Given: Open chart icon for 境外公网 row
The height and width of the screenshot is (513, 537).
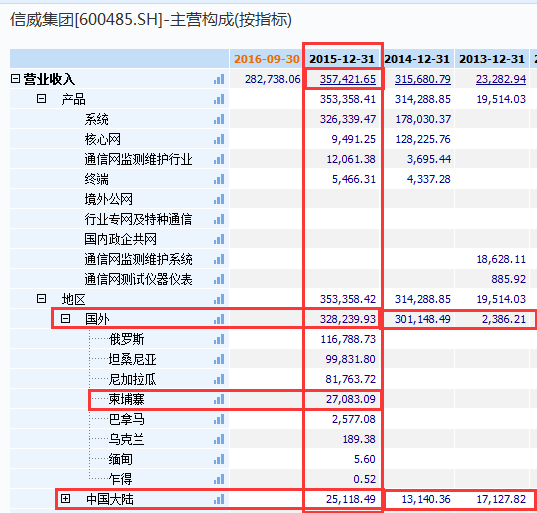Looking at the screenshot, I should [219, 199].
